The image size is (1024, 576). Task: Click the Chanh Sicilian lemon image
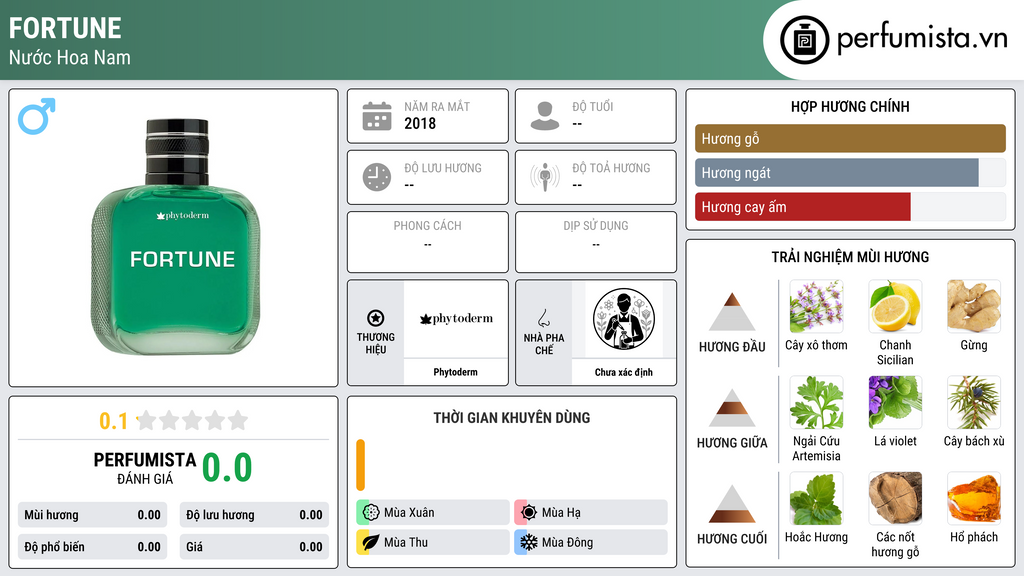coord(895,306)
